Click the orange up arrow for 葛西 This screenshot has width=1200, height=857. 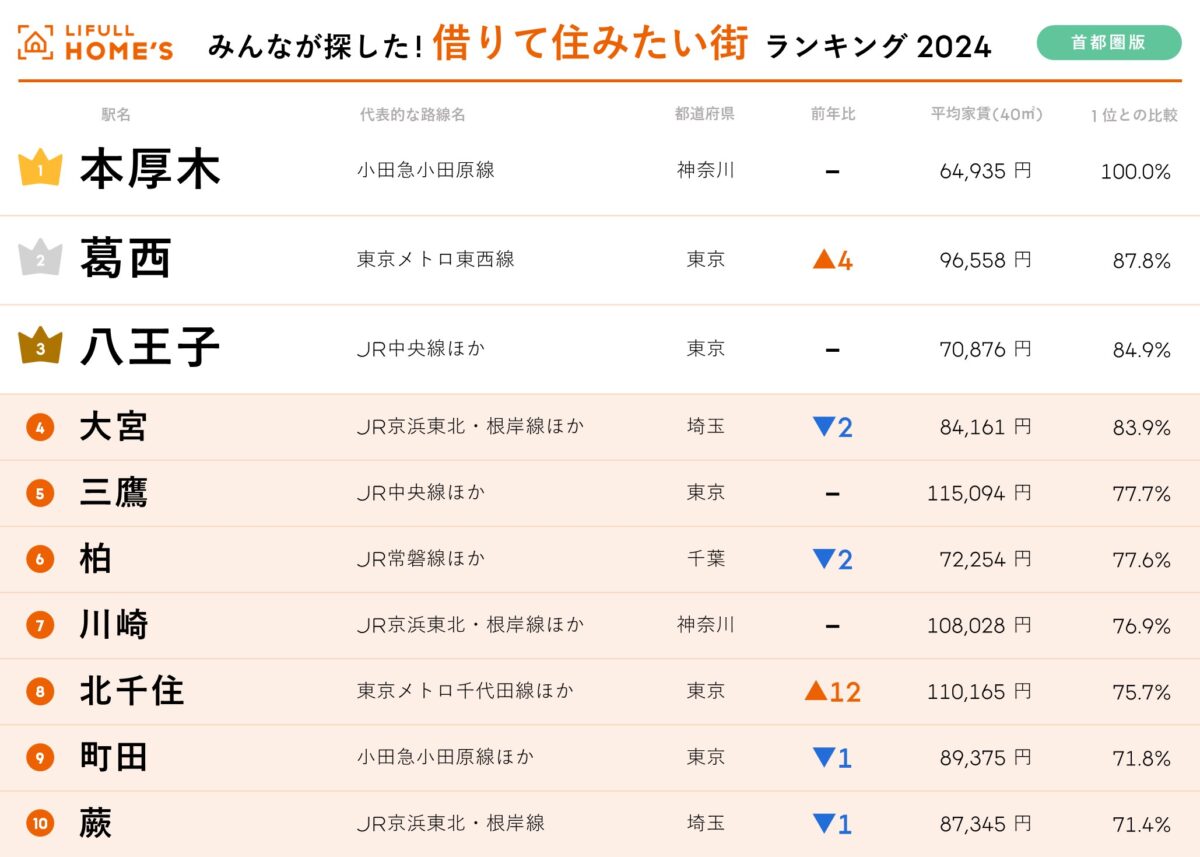(x=824, y=260)
